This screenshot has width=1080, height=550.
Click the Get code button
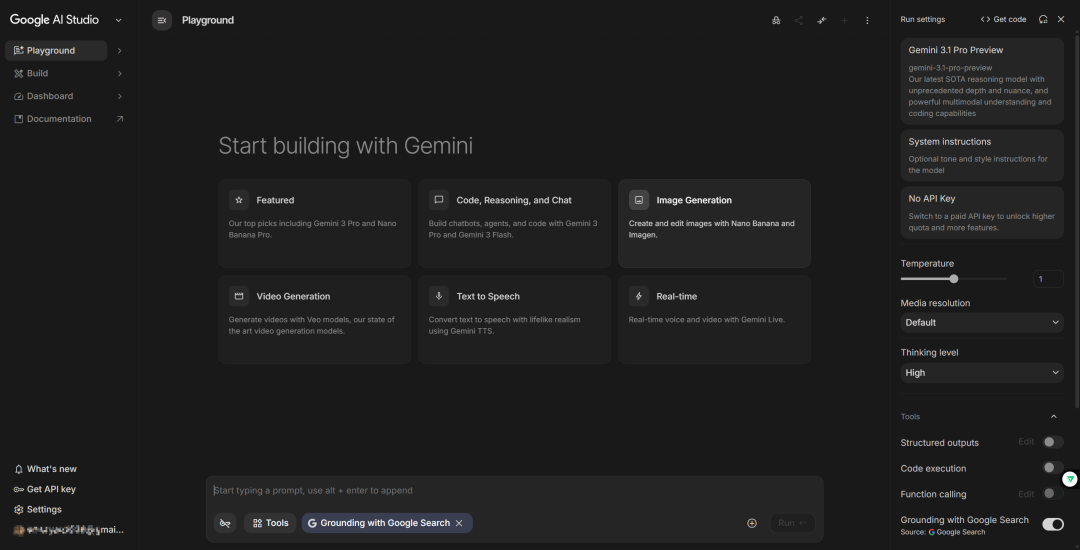[x=1003, y=19]
